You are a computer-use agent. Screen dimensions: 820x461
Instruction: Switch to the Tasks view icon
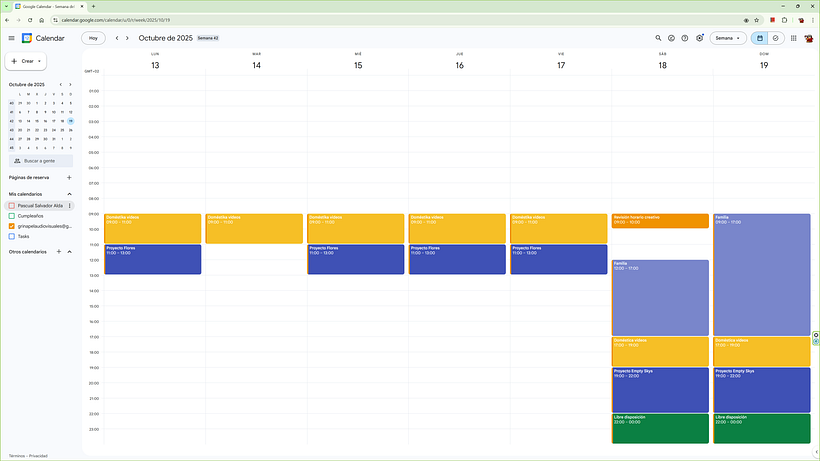pos(776,38)
